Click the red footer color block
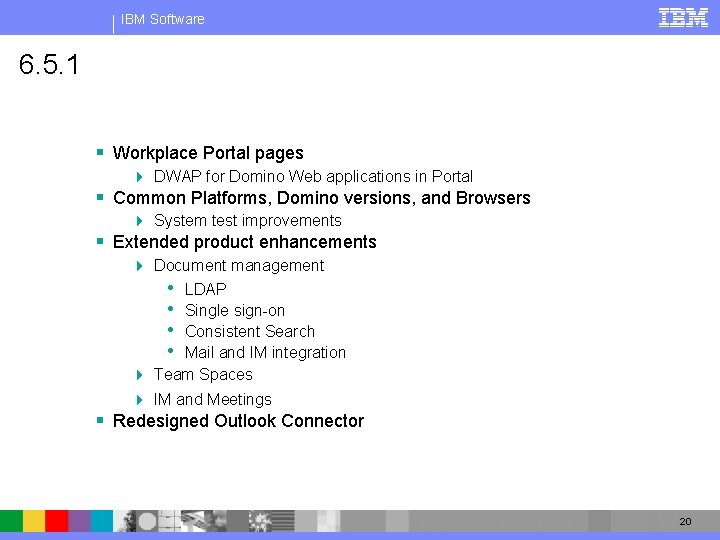The height and width of the screenshot is (540, 720). (56, 521)
